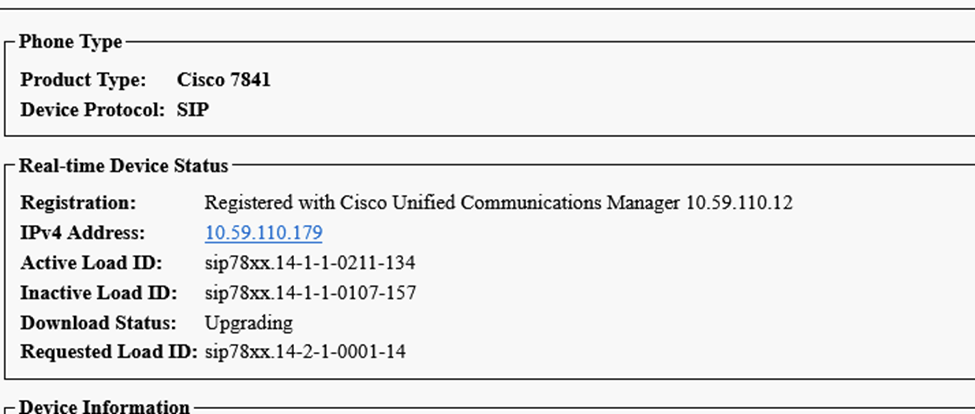Select the Requested Load ID label
The width and height of the screenshot is (975, 414).
click(108, 352)
